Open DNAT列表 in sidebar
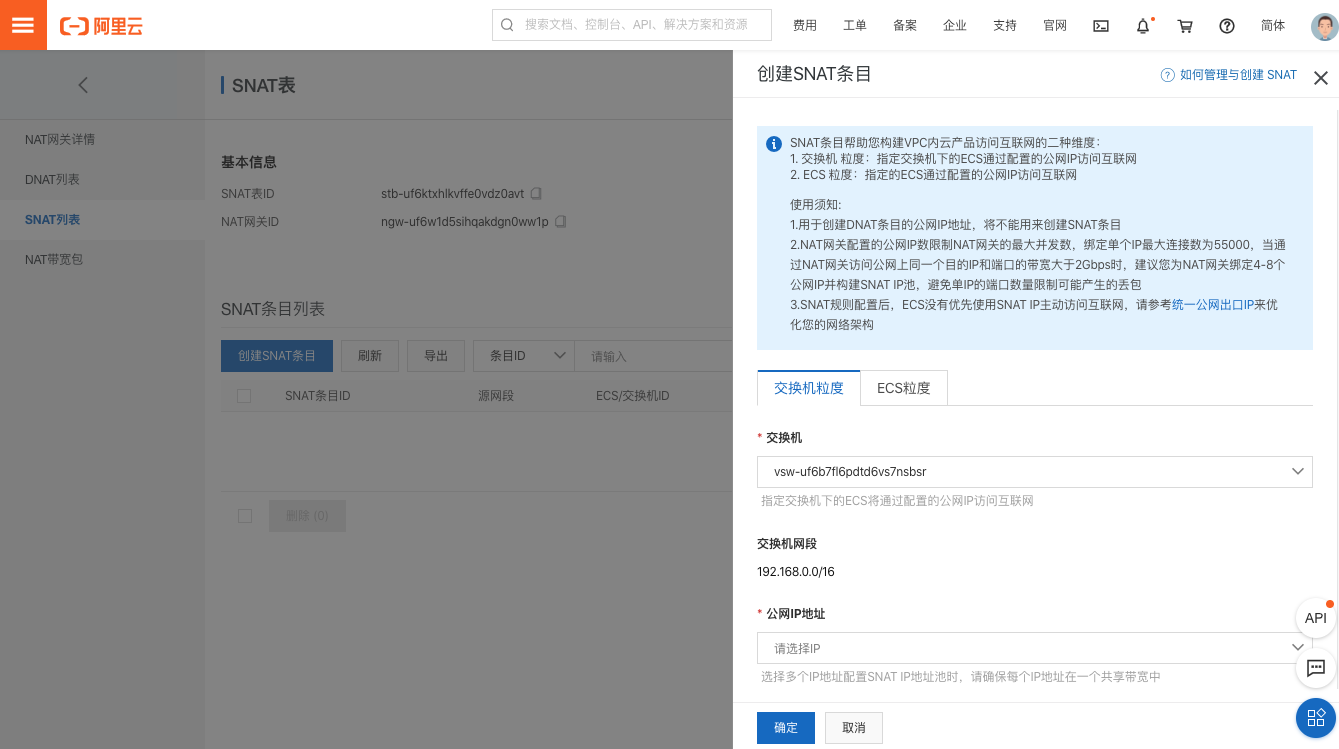The height and width of the screenshot is (749, 1339). [x=52, y=179]
